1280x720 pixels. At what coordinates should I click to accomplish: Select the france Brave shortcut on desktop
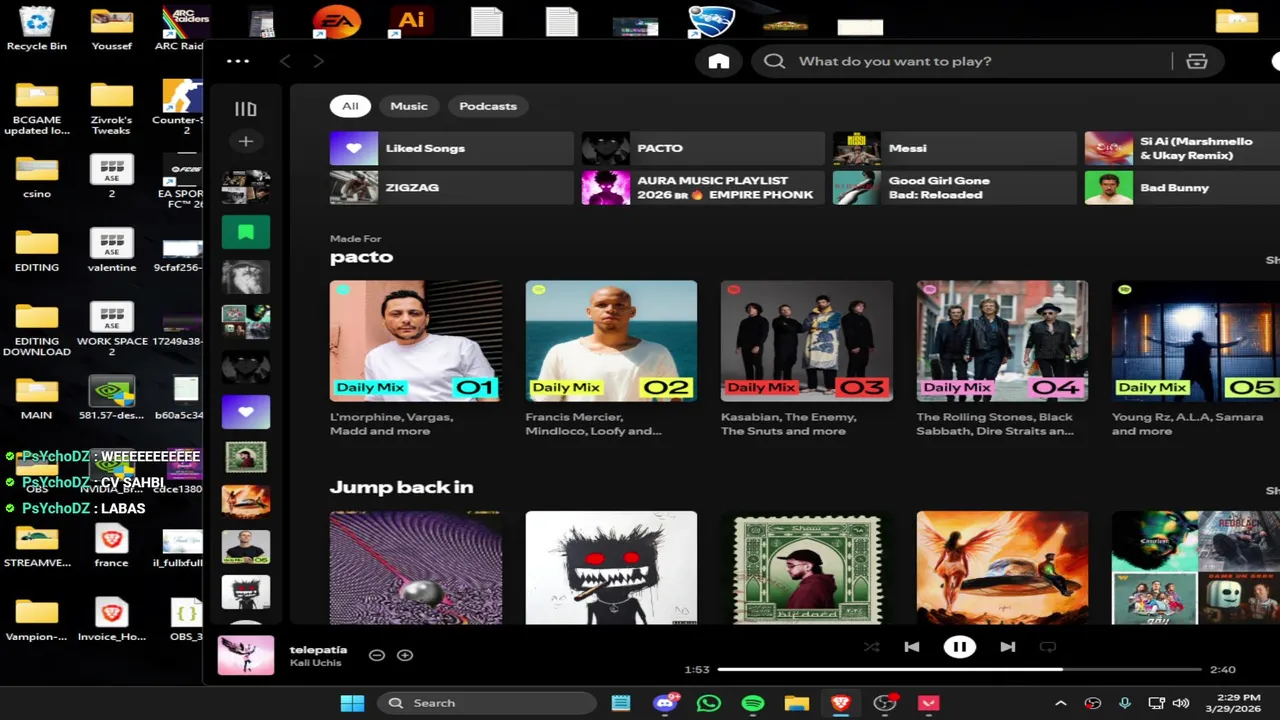coord(111,546)
